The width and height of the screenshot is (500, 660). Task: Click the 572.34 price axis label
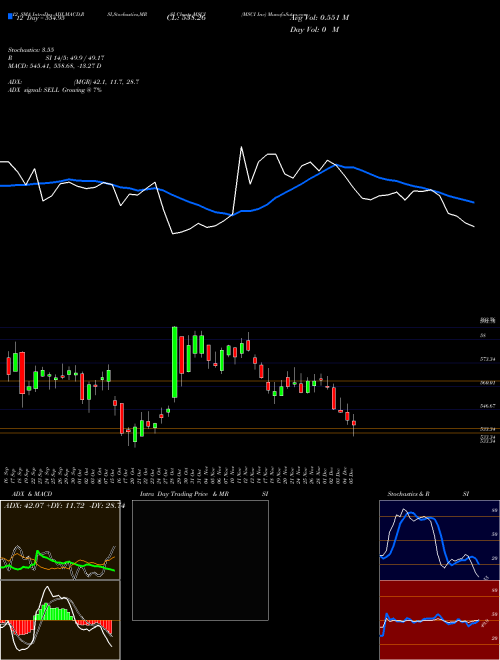(x=488, y=359)
